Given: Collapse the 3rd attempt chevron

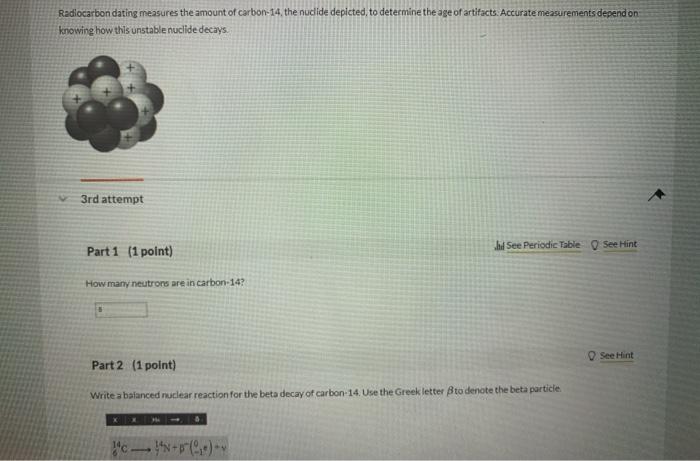Looking at the screenshot, I should (x=63, y=199).
